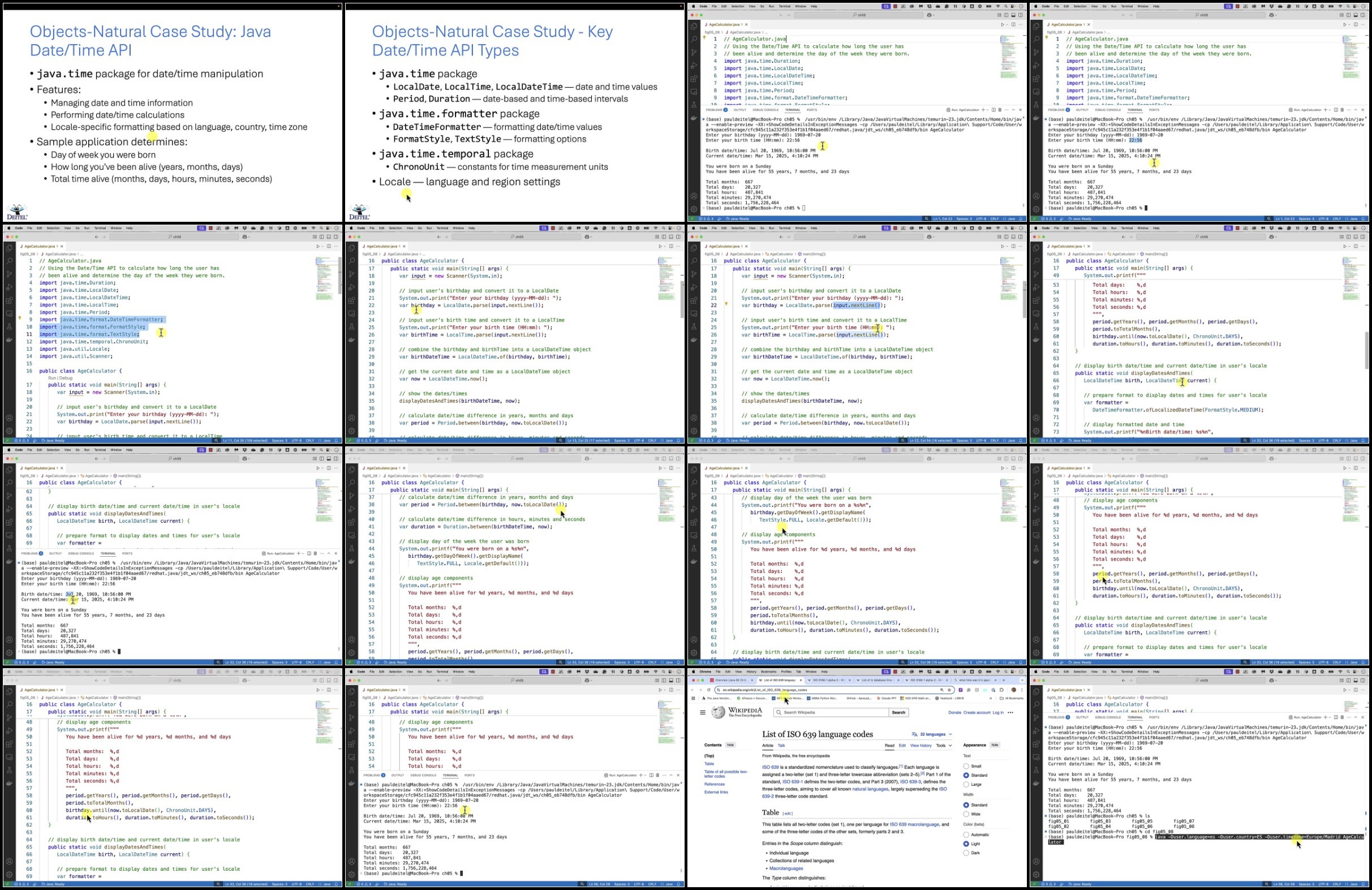1372x890 pixels.
Task: Open Chrome's three-dot customize menu
Action: [x=1022, y=690]
